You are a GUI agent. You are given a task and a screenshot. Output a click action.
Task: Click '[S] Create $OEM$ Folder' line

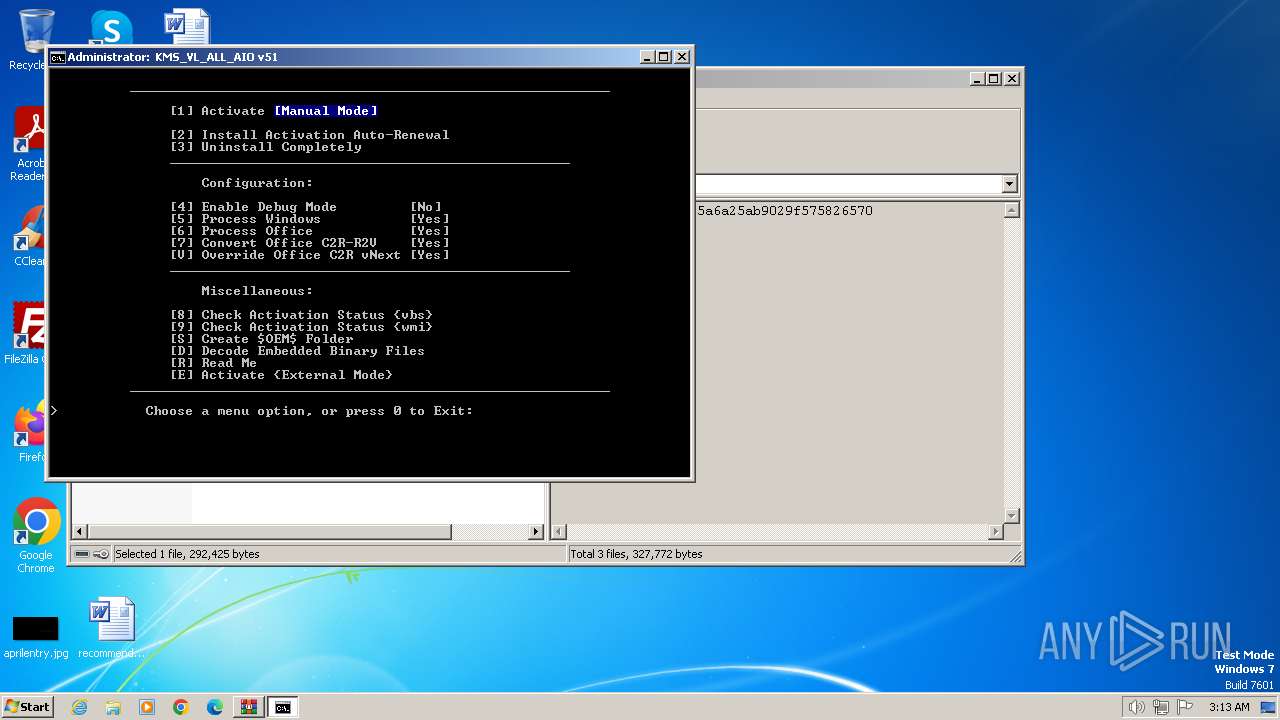262,339
